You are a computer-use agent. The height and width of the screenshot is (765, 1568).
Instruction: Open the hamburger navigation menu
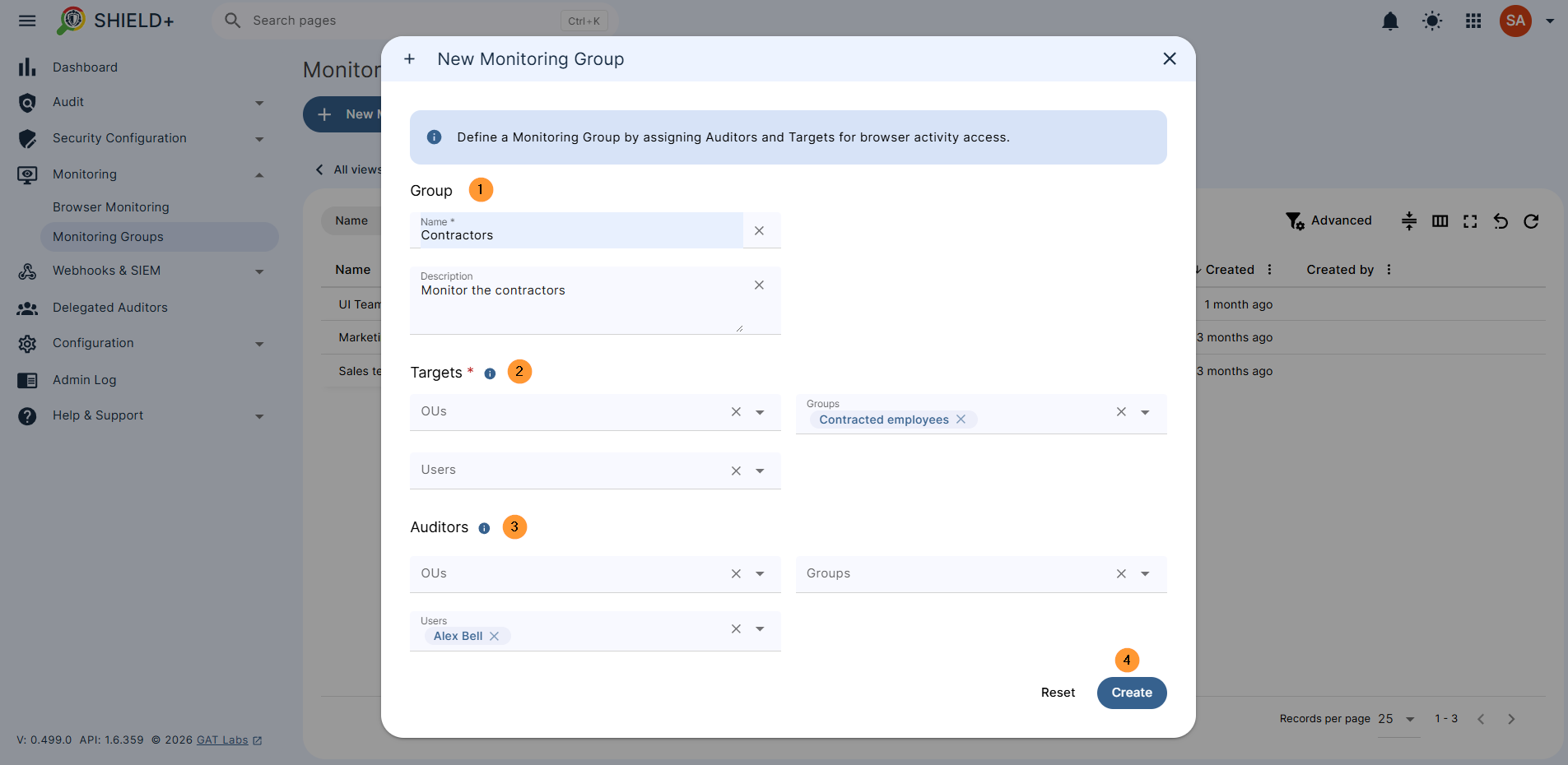click(27, 21)
